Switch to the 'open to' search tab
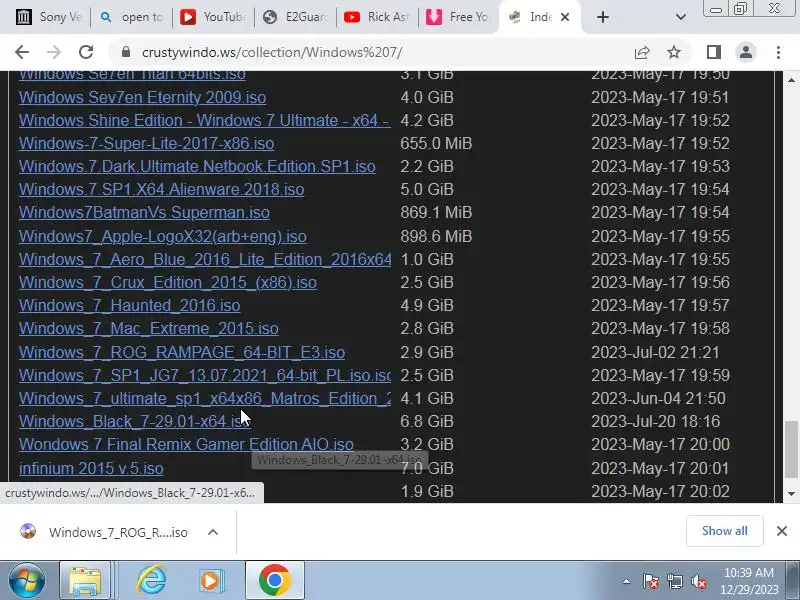This screenshot has height=600, width=800. 132,17
